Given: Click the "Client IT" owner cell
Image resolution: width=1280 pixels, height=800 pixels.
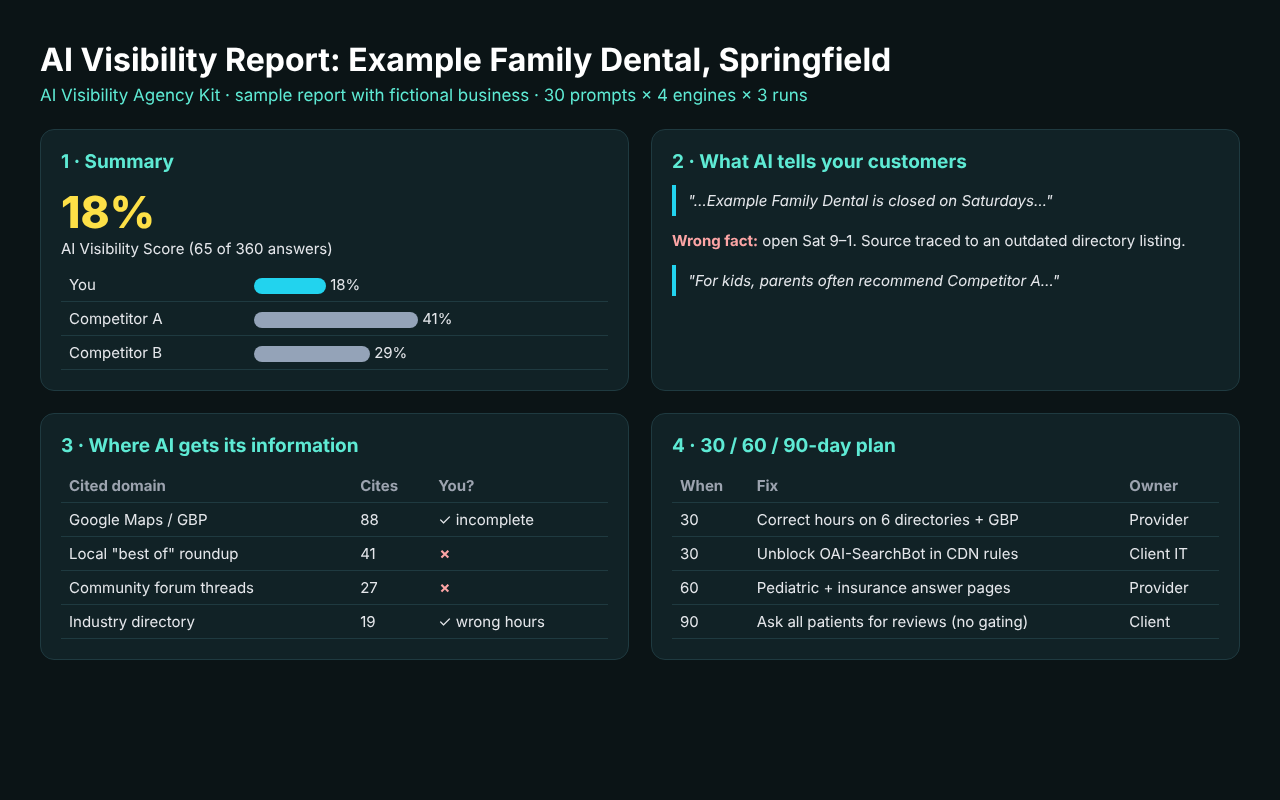Looking at the screenshot, I should (x=1158, y=554).
